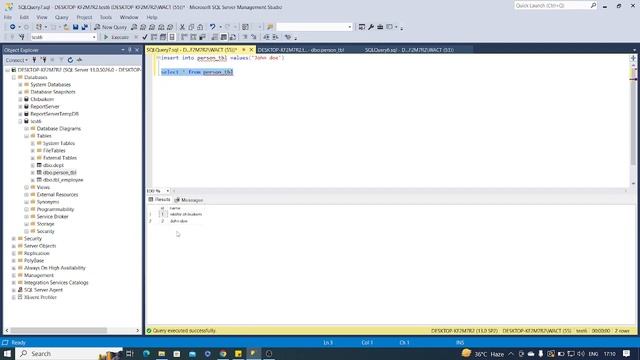Switch to the SQLQuery6.sql tab
This screenshot has height=360, width=640.
coord(409,50)
